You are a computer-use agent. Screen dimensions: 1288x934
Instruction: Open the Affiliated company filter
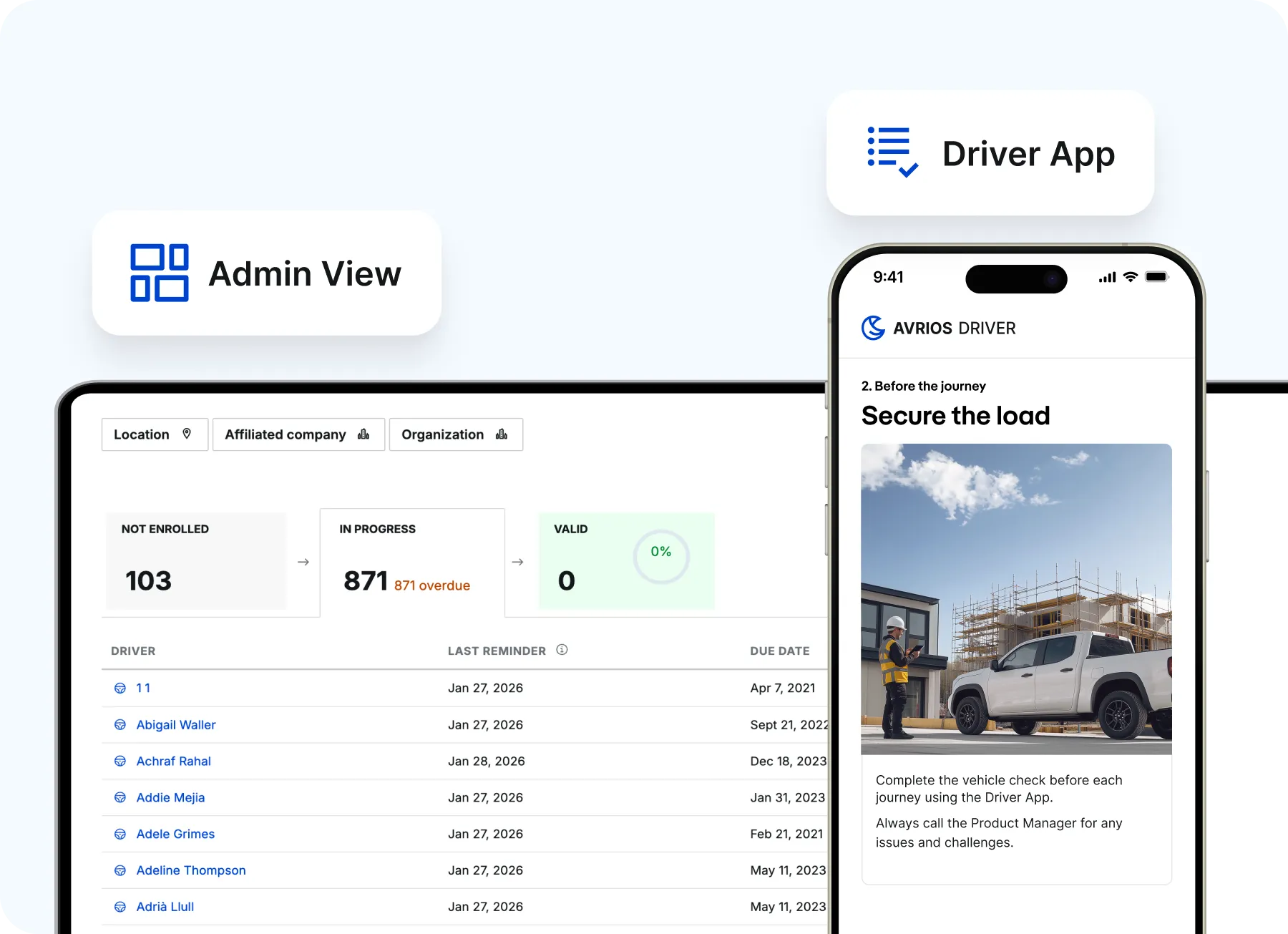coord(298,434)
